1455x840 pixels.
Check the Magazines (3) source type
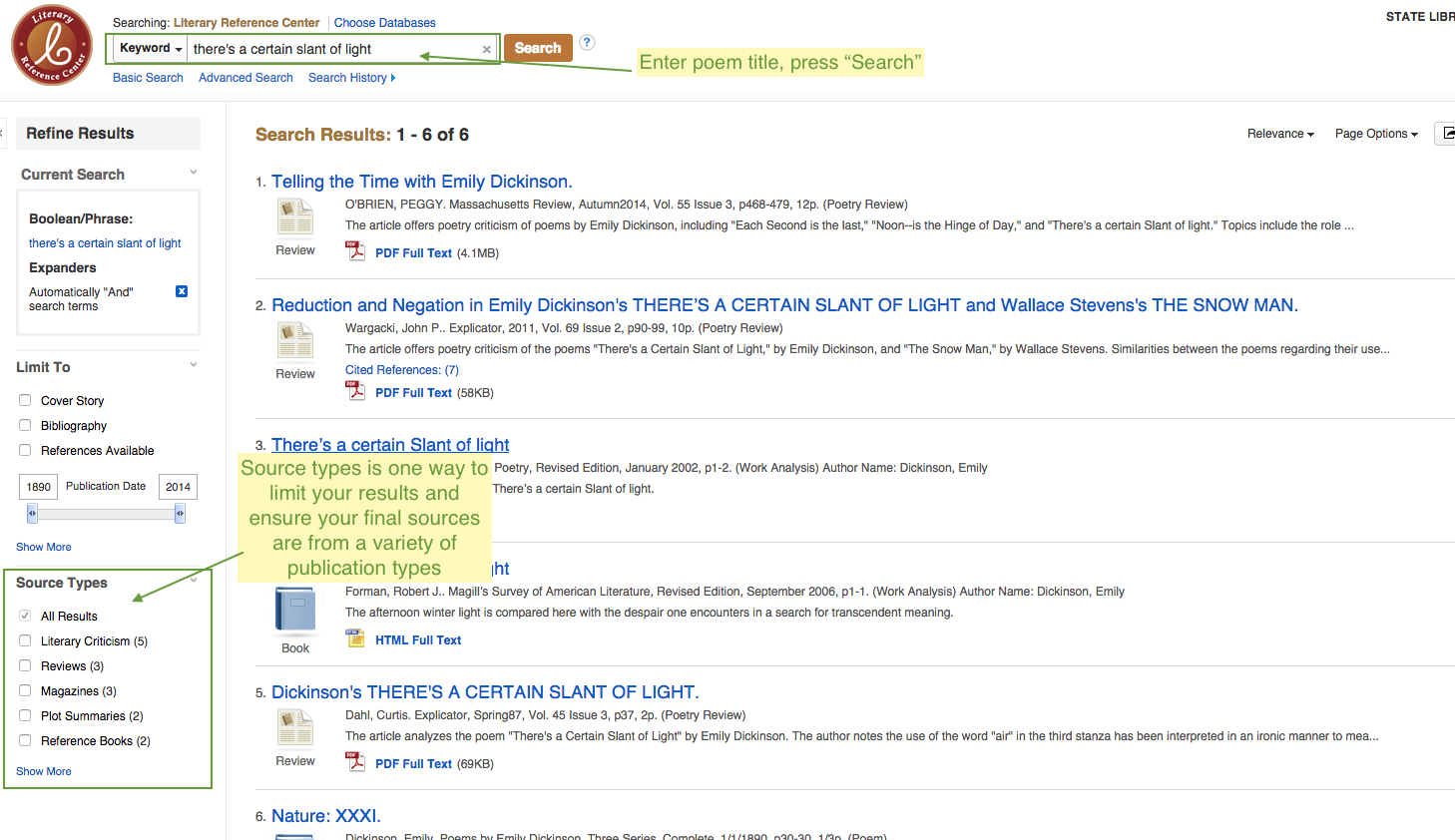(x=25, y=690)
